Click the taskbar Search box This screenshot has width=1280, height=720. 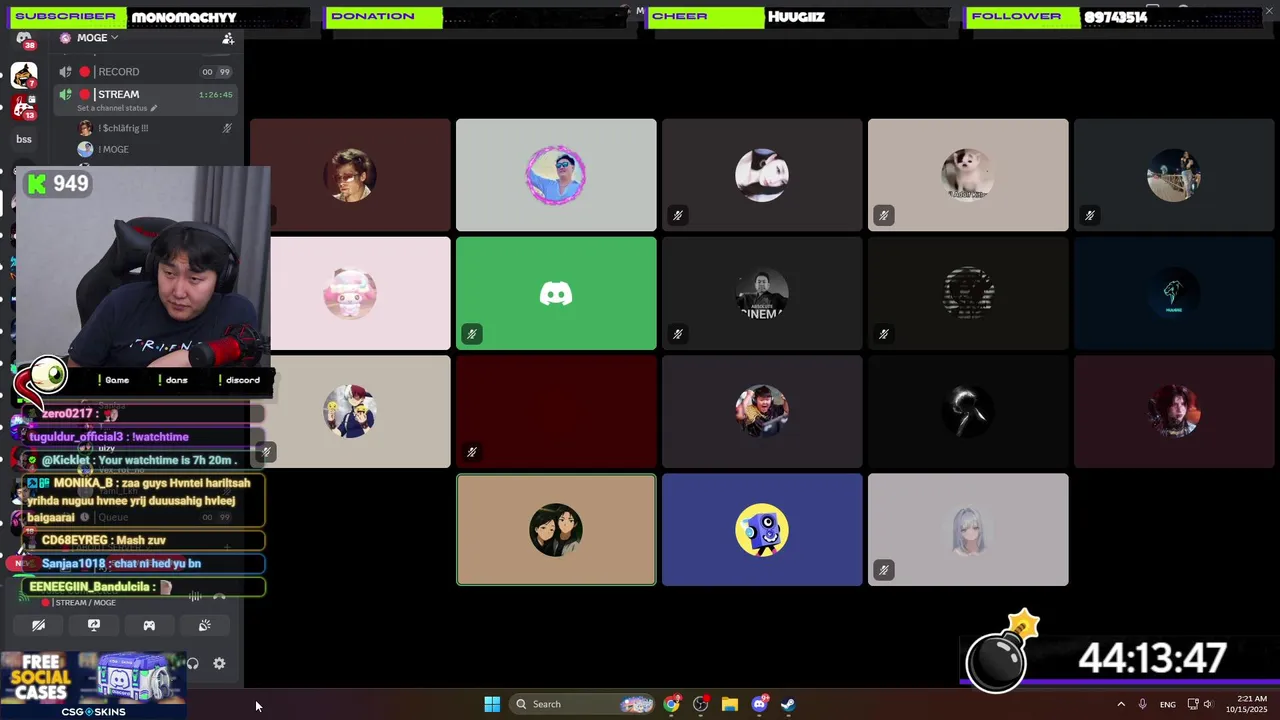pos(584,704)
